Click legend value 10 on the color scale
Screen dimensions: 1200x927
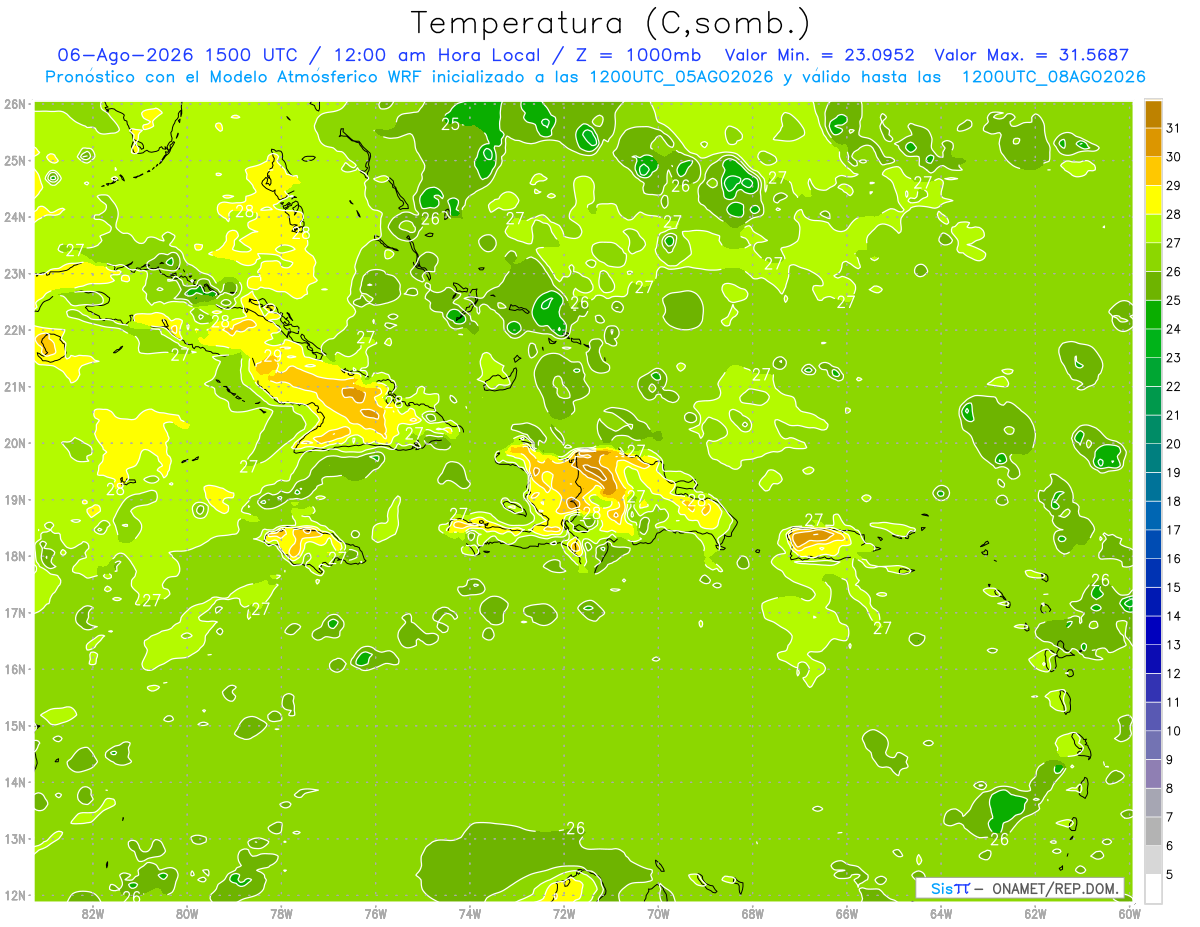click(x=1173, y=731)
